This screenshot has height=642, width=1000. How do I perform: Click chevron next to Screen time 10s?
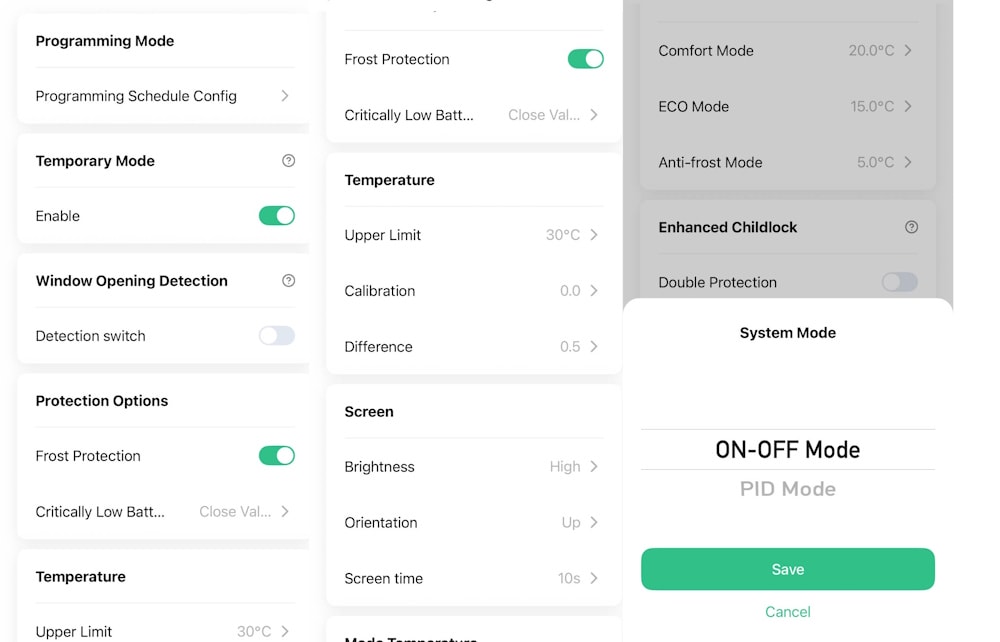pyautogui.click(x=594, y=578)
